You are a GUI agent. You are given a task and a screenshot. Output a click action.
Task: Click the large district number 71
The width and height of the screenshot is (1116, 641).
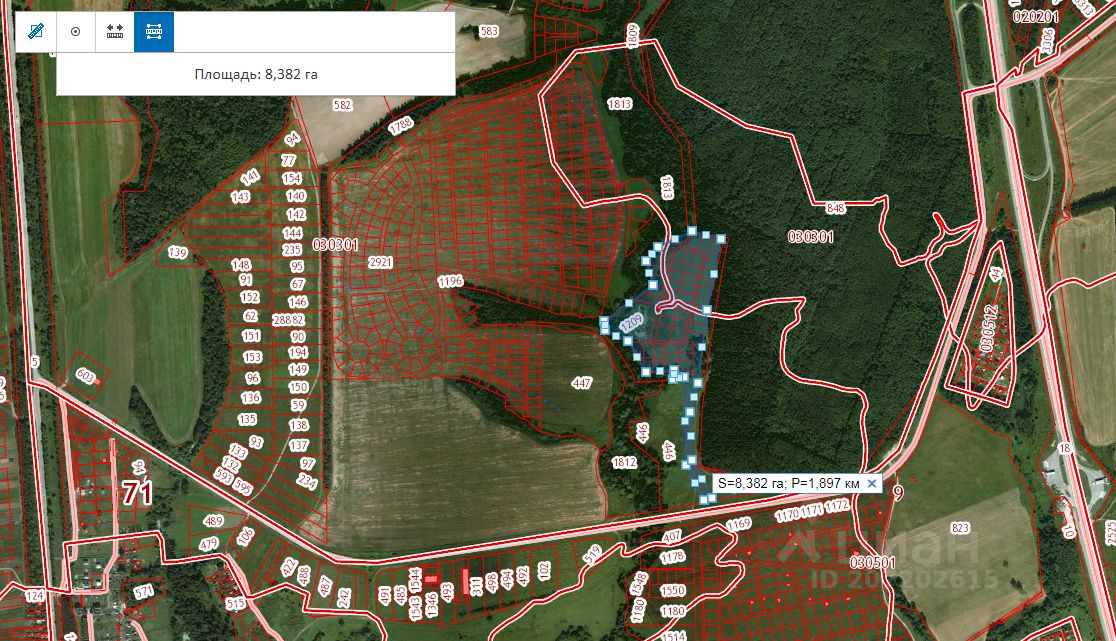[137, 492]
